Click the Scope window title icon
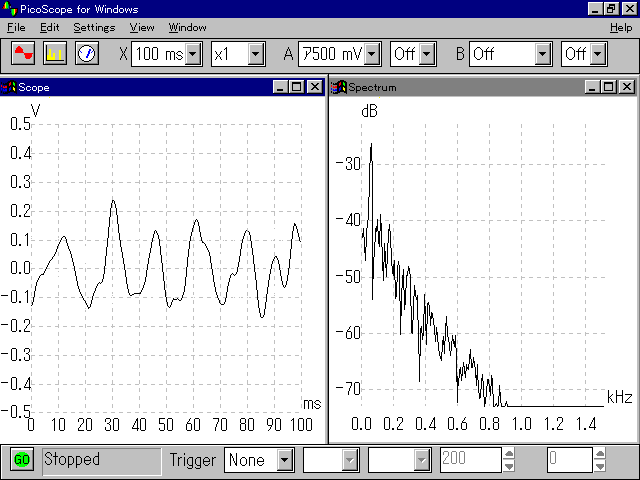This screenshot has width=640, height=480. pyautogui.click(x=9, y=87)
